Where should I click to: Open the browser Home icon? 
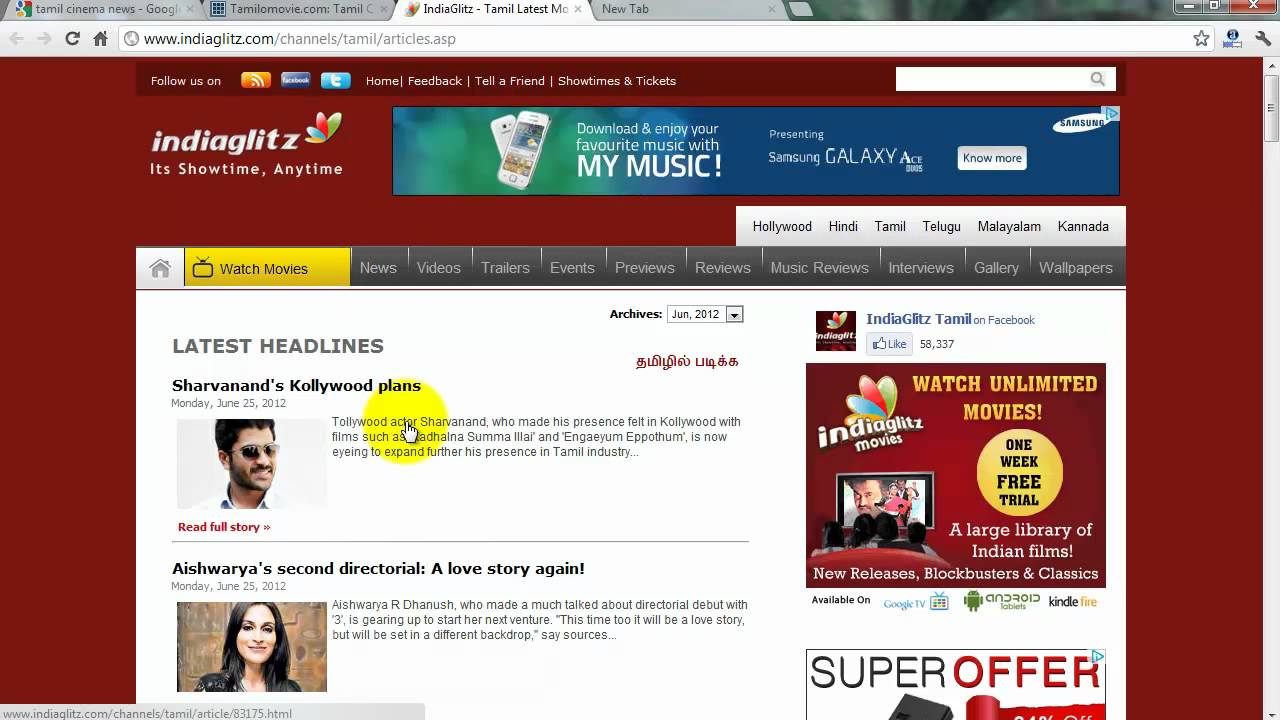(x=100, y=39)
